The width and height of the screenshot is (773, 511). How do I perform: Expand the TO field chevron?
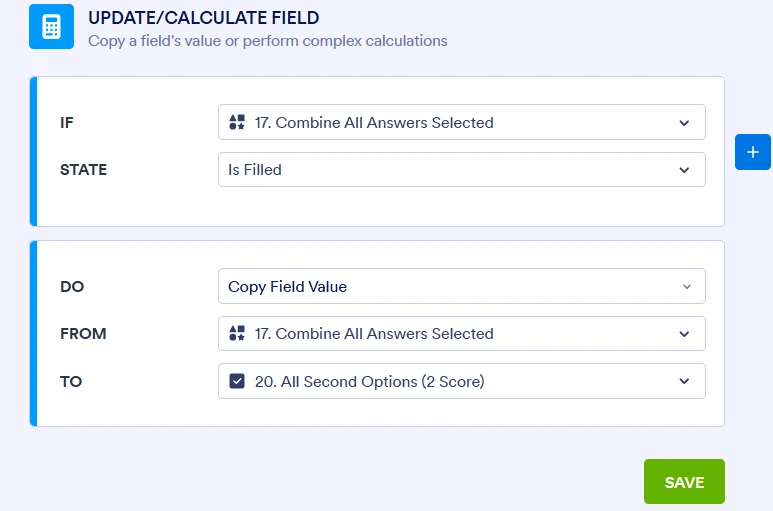pos(684,381)
